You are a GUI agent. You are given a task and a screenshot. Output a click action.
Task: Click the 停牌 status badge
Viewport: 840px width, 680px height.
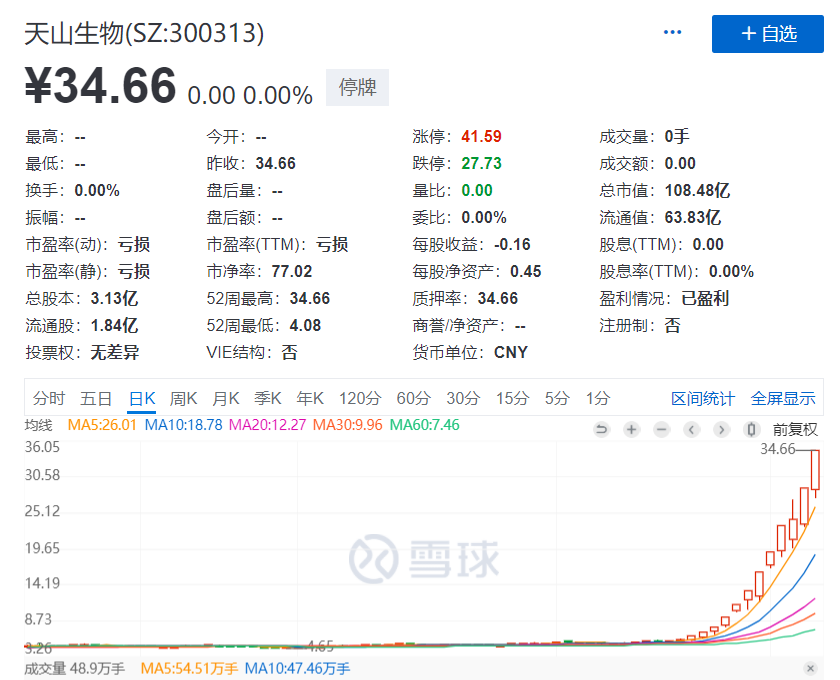click(x=357, y=87)
